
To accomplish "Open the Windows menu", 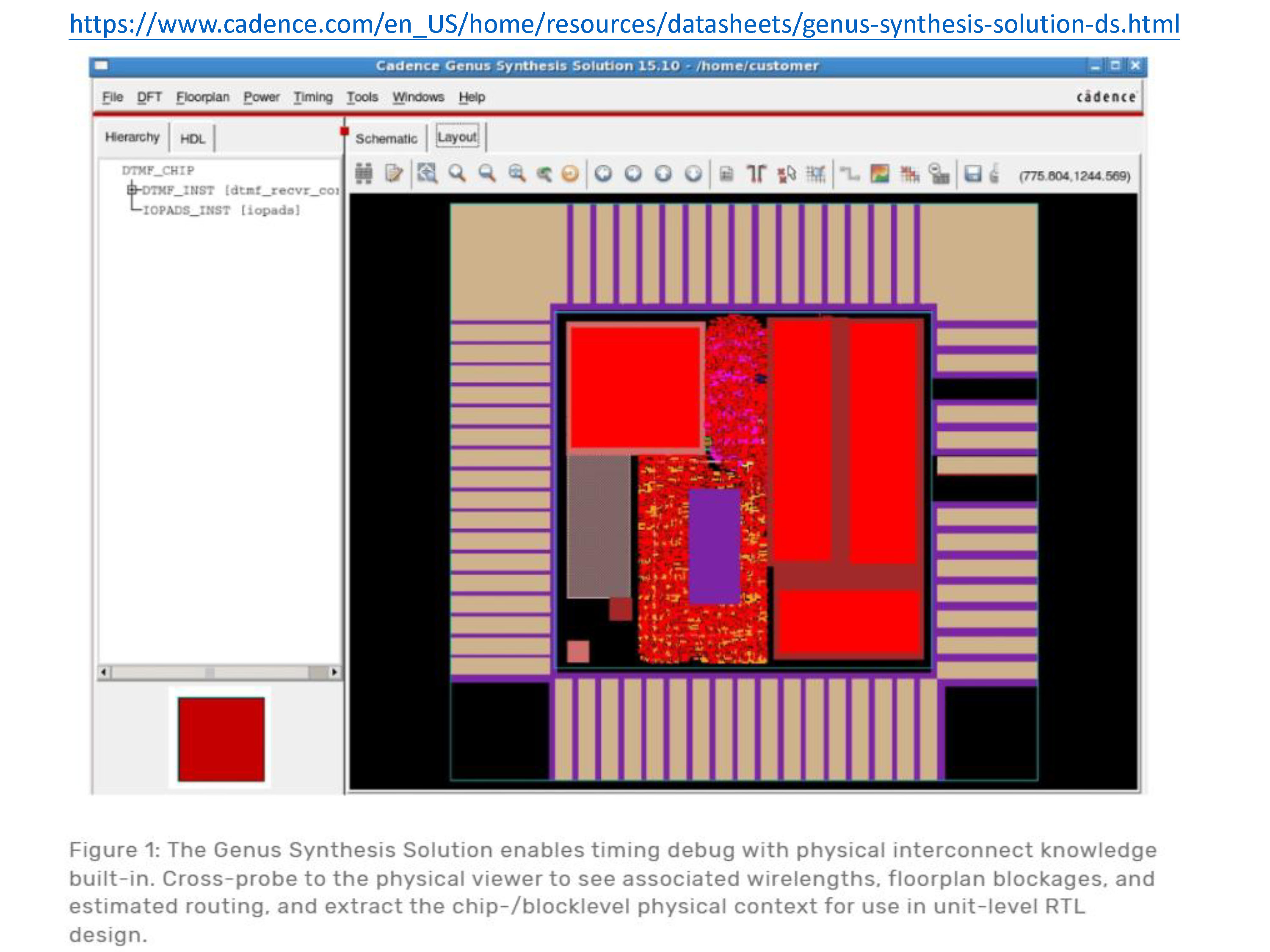I will pos(419,97).
